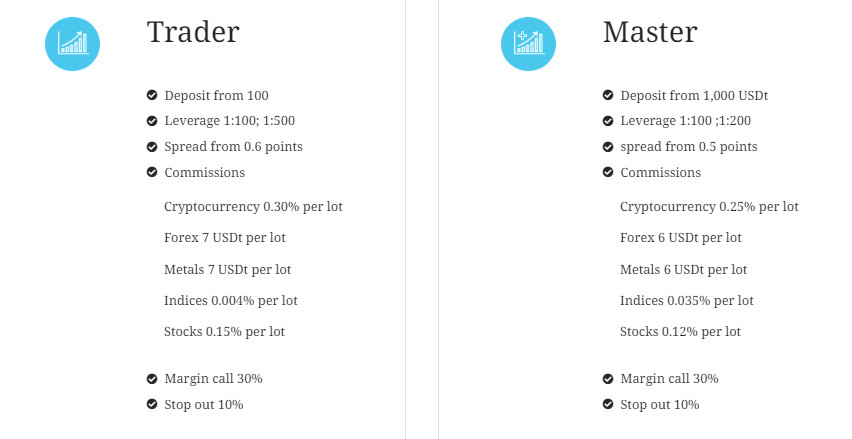The height and width of the screenshot is (439, 852).
Task: Click checkmark beside Master Leverage 1:100 ;1:200
Action: click(608, 121)
